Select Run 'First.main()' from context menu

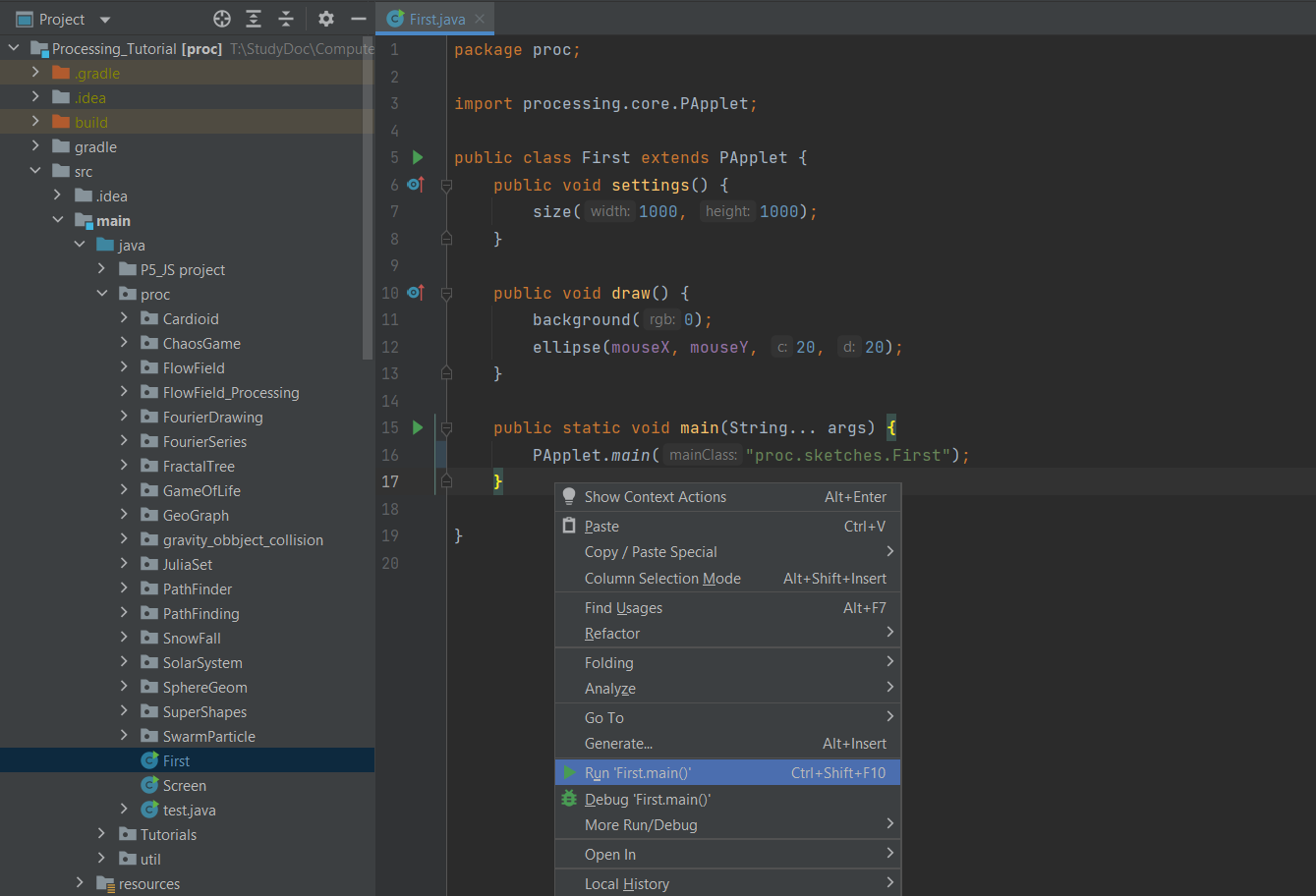(638, 773)
